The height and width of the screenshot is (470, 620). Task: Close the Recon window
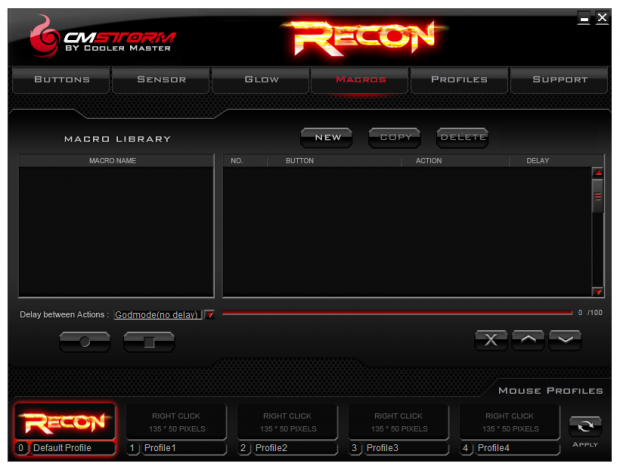[x=602, y=18]
